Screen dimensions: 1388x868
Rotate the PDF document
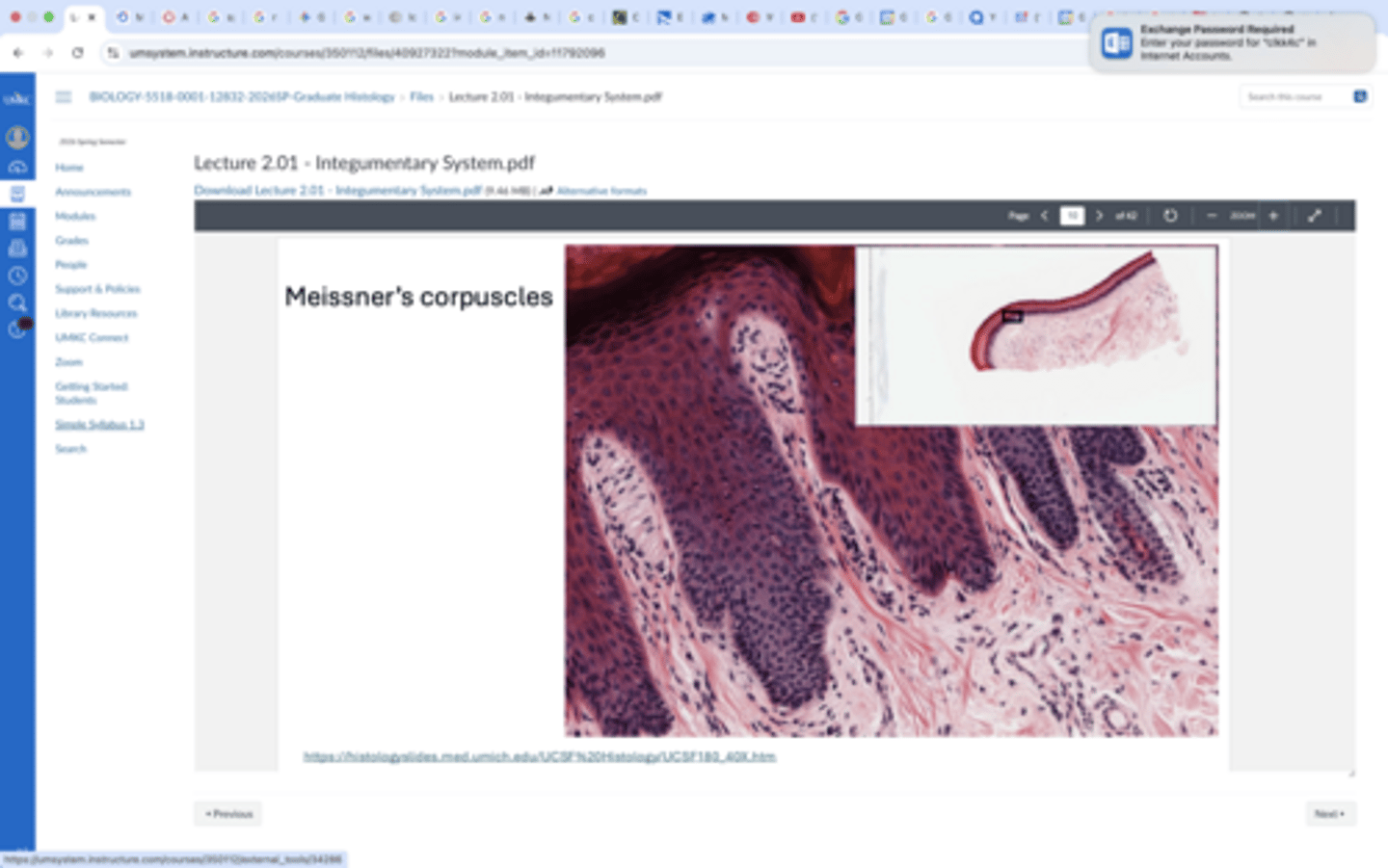pyautogui.click(x=1170, y=216)
